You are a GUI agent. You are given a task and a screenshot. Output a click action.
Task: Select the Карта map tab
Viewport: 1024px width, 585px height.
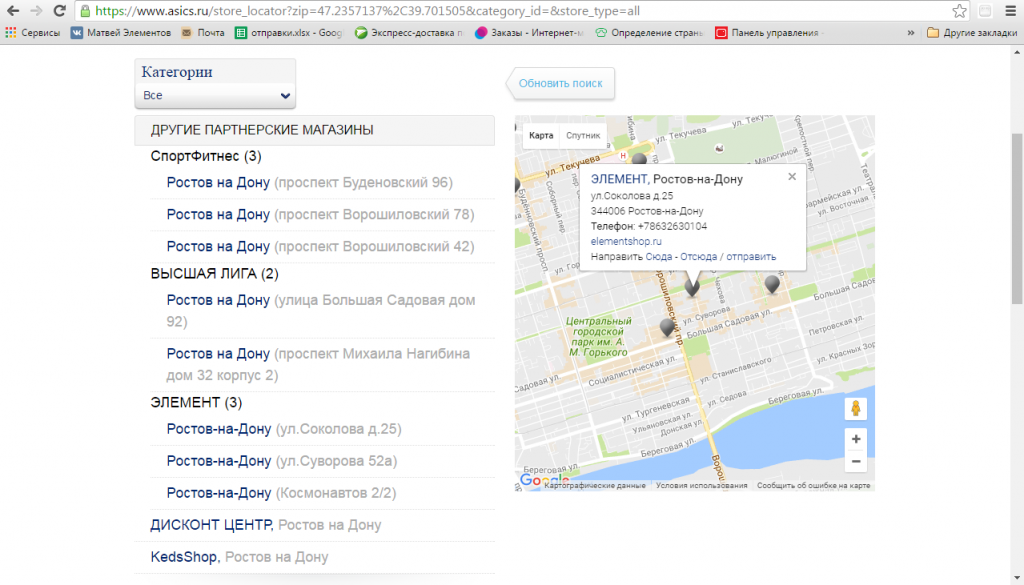point(540,134)
